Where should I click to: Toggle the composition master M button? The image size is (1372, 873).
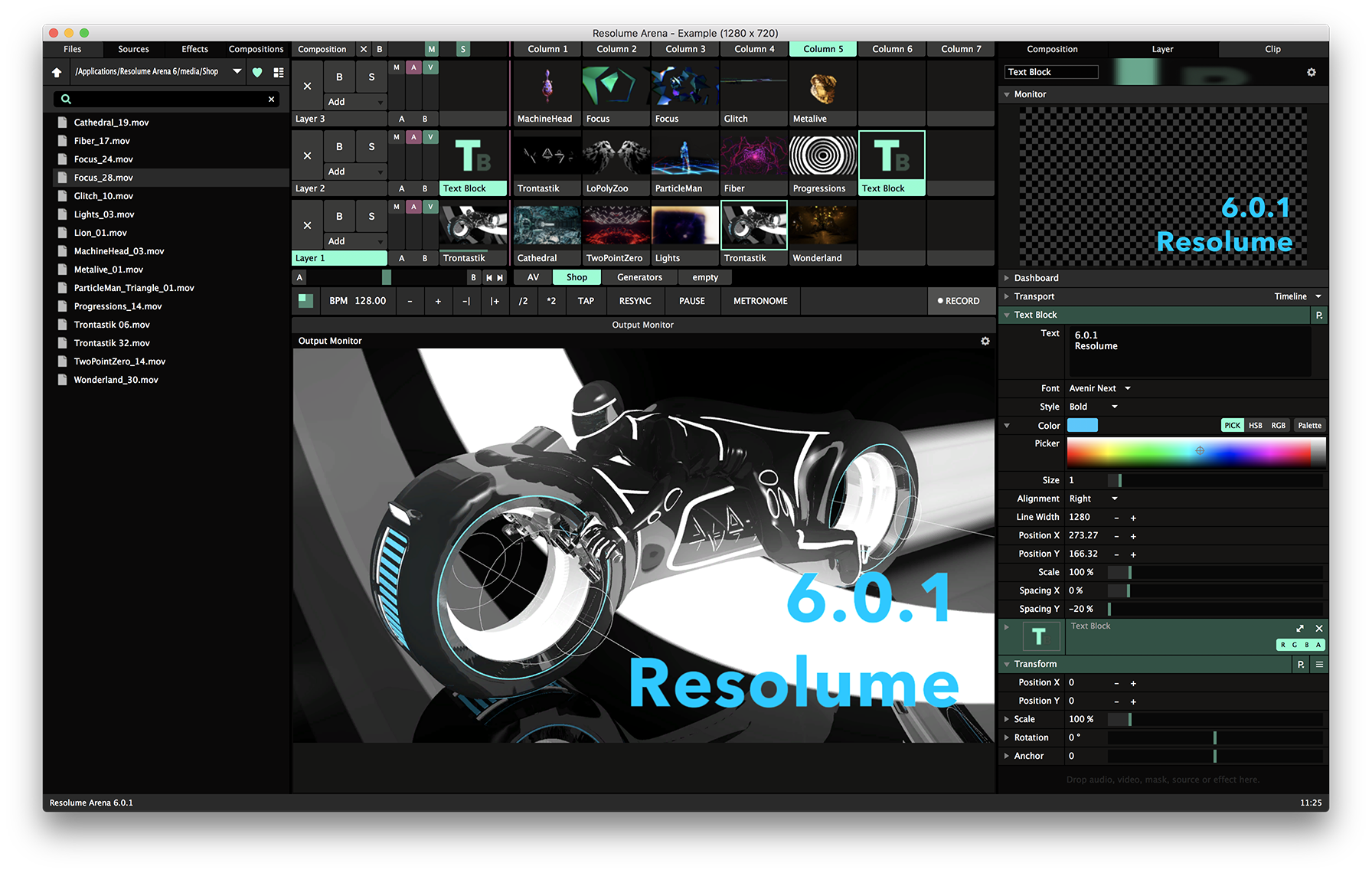(432, 49)
